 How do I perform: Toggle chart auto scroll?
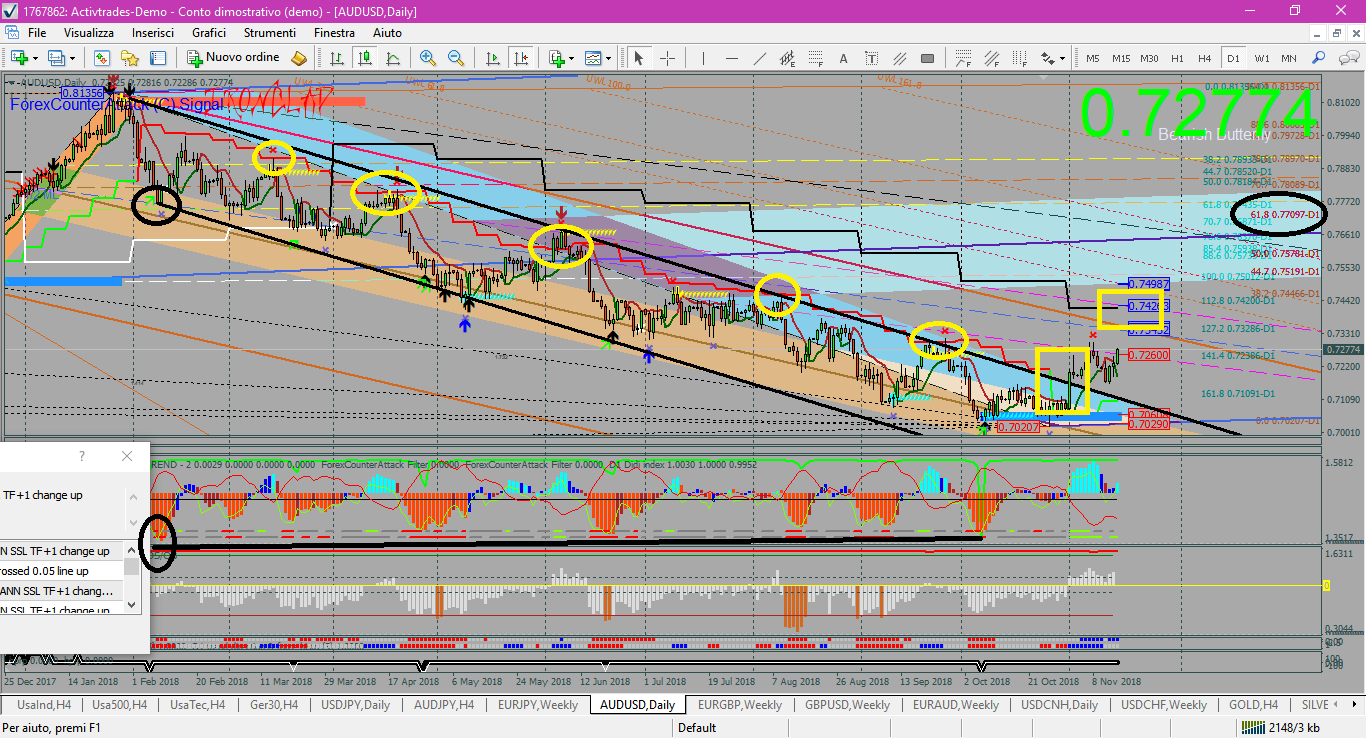(x=493, y=58)
